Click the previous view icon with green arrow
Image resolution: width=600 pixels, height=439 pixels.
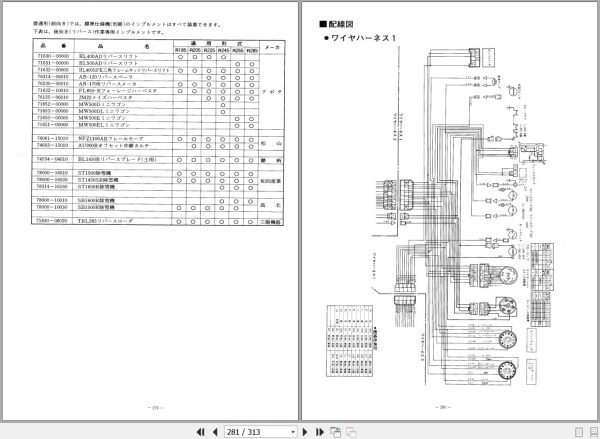tap(336, 432)
